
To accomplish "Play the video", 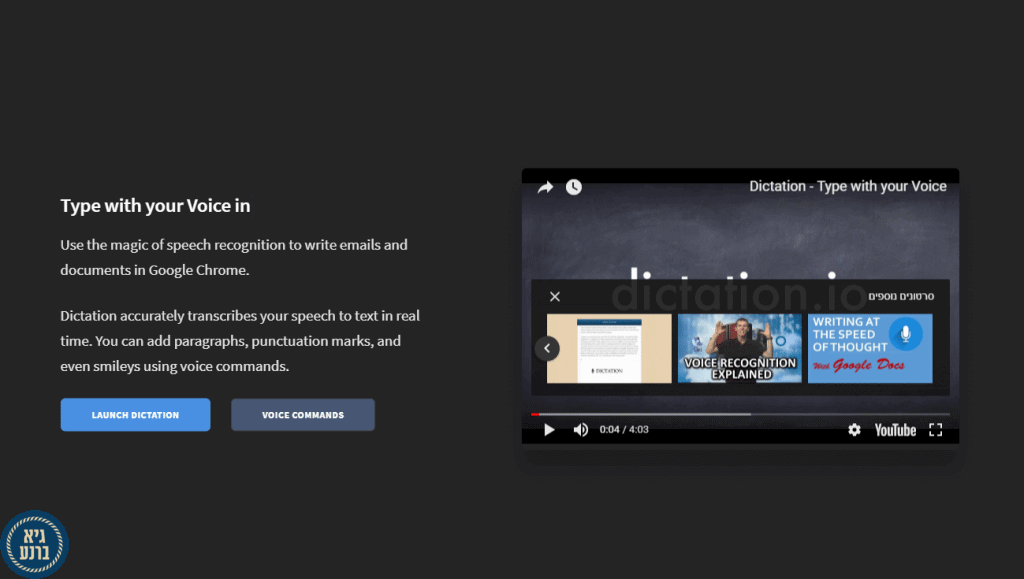I will coord(549,430).
